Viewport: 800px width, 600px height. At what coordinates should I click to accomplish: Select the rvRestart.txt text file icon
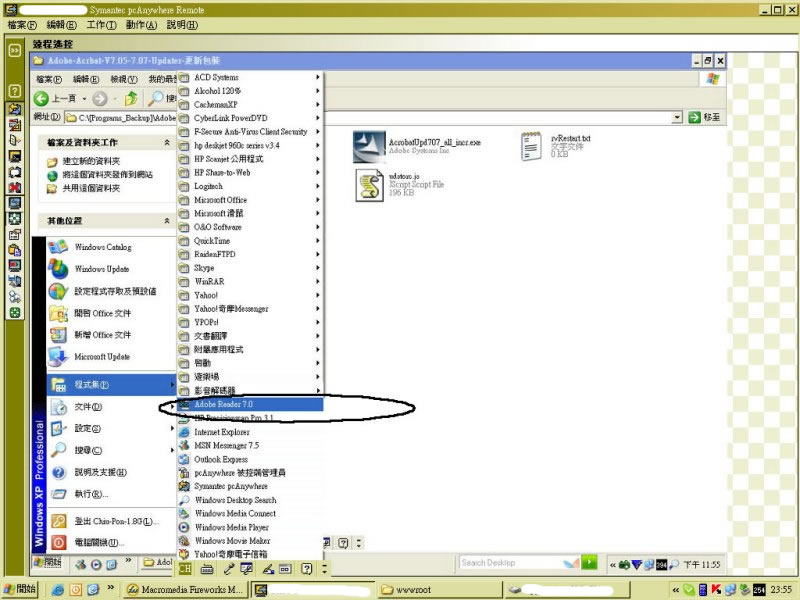point(531,146)
